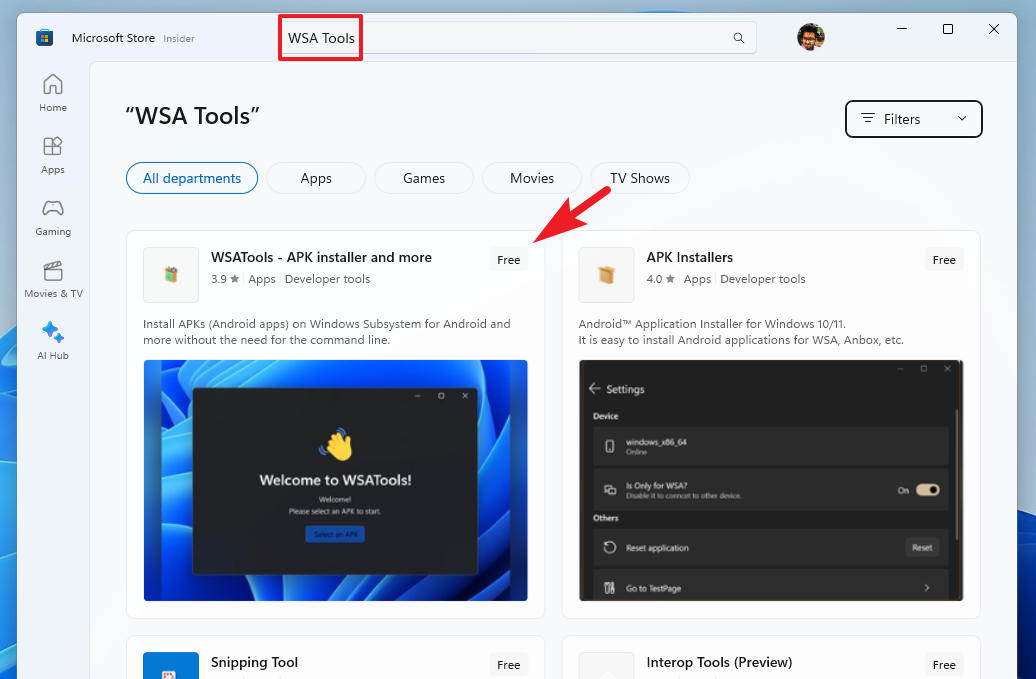Screen dimensions: 1036x679
Task: Click Free button on Interop Tools card
Action: coord(944,665)
